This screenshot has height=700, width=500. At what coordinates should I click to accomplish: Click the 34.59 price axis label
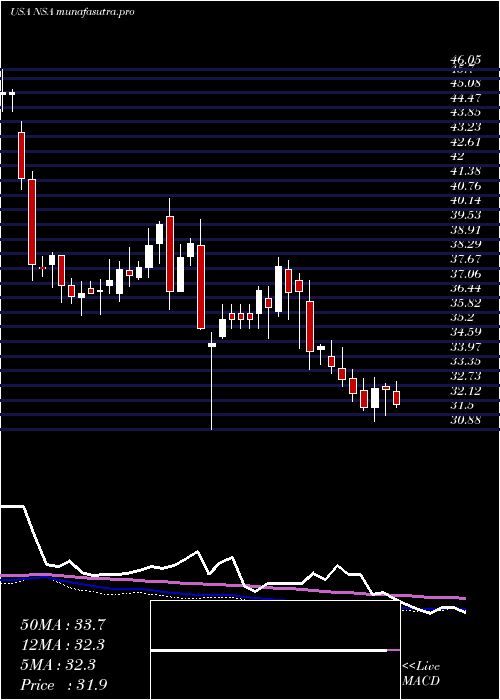(465, 332)
